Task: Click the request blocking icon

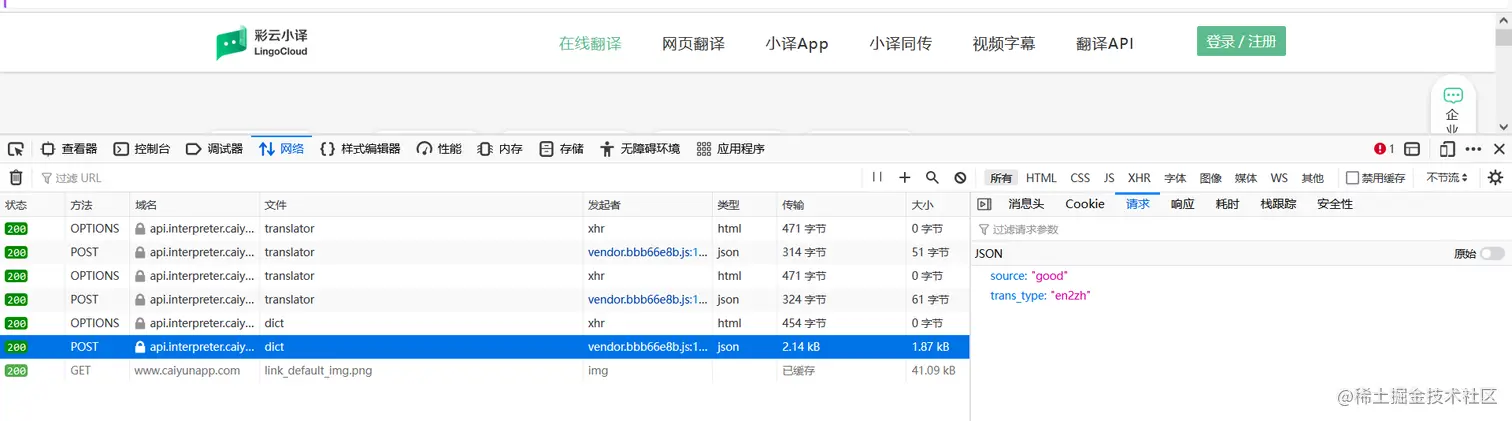Action: (x=960, y=178)
